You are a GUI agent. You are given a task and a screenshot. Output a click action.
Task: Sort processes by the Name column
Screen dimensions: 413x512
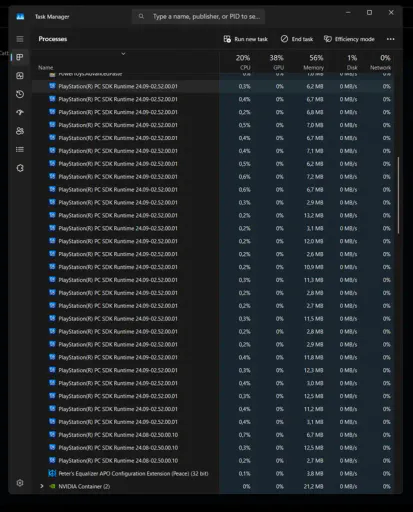click(x=46, y=67)
